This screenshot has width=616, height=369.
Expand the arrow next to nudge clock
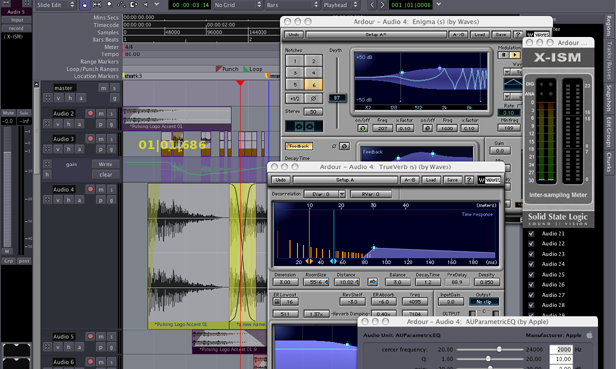(439, 4)
